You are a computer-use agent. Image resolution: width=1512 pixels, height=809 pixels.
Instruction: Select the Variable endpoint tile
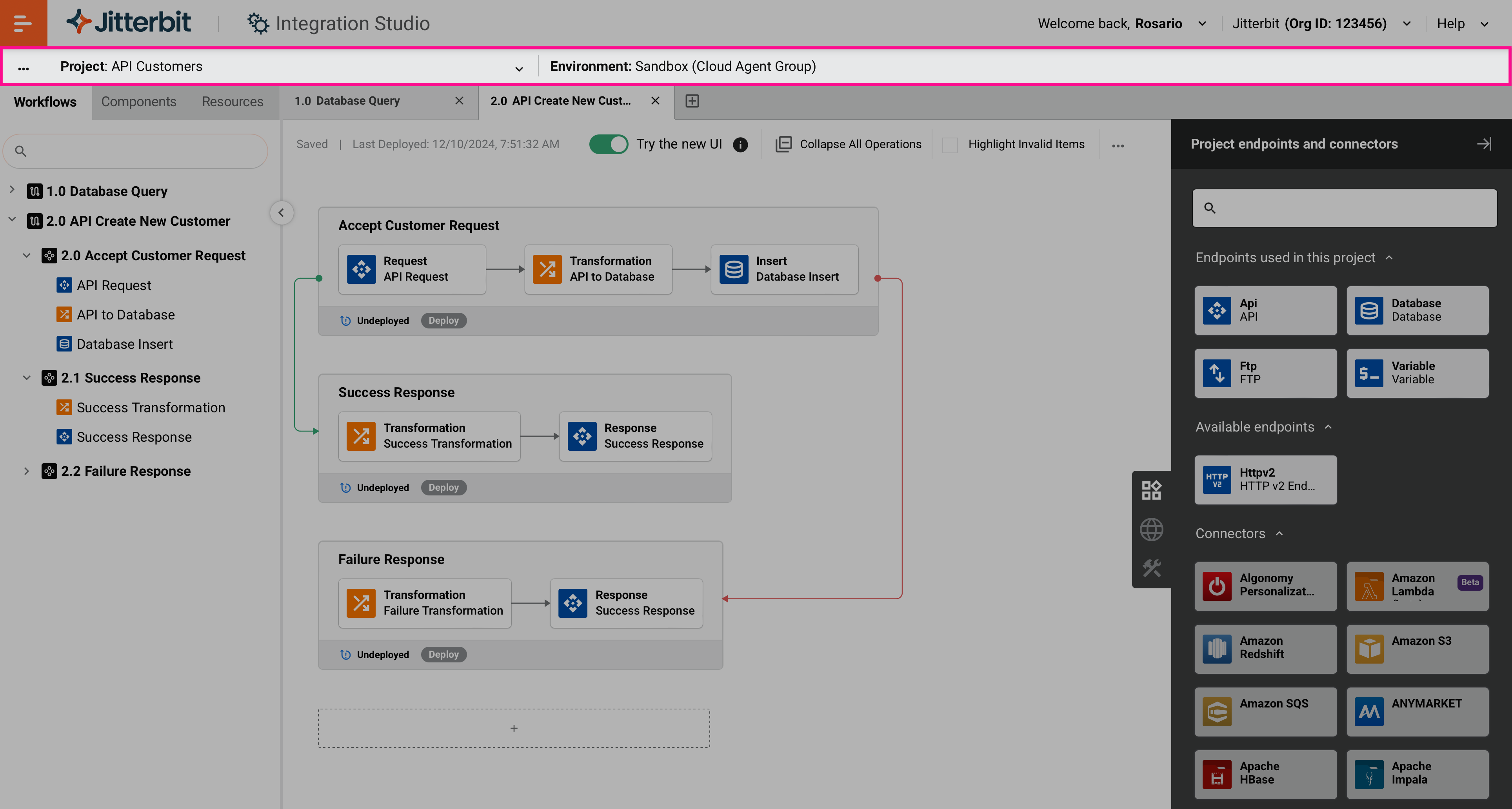pos(1417,373)
